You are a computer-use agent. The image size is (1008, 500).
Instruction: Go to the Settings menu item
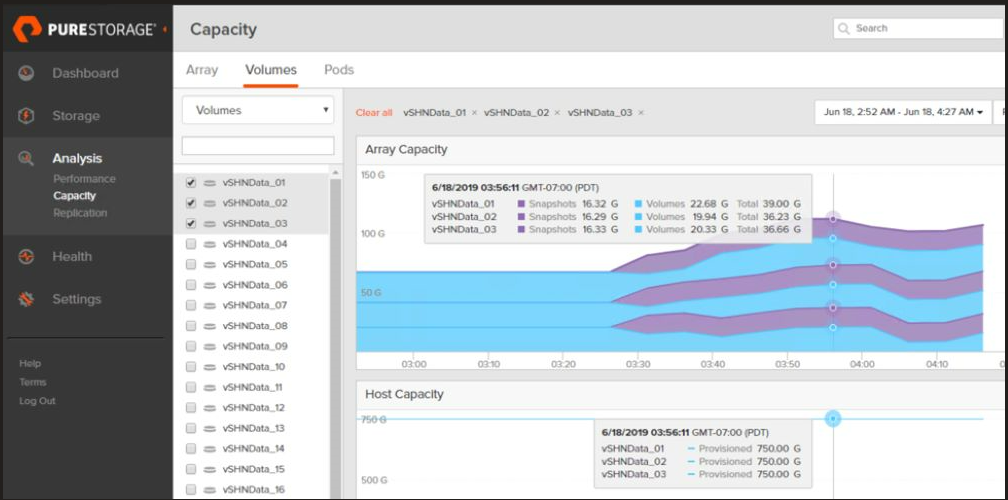pos(76,299)
